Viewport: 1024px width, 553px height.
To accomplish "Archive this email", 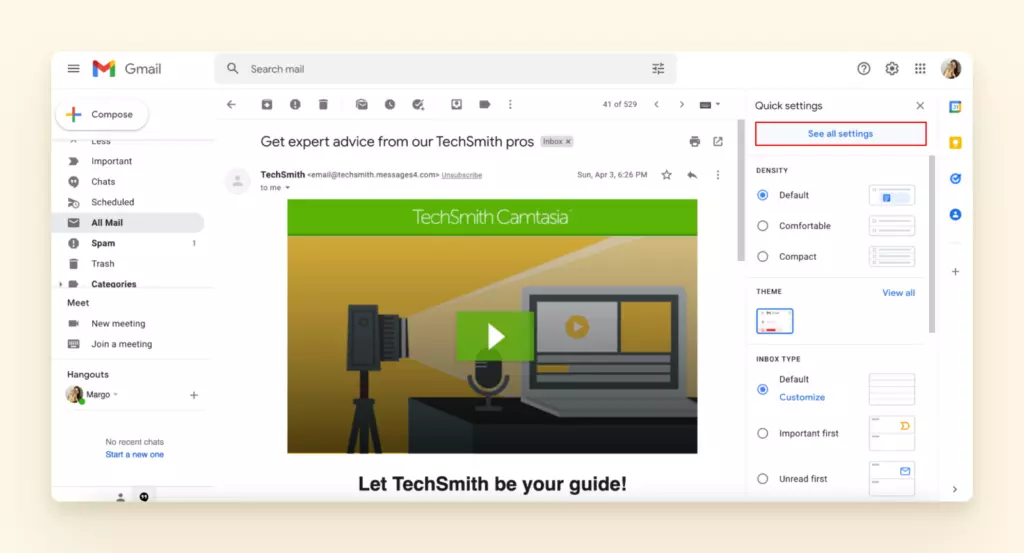I will tap(266, 104).
